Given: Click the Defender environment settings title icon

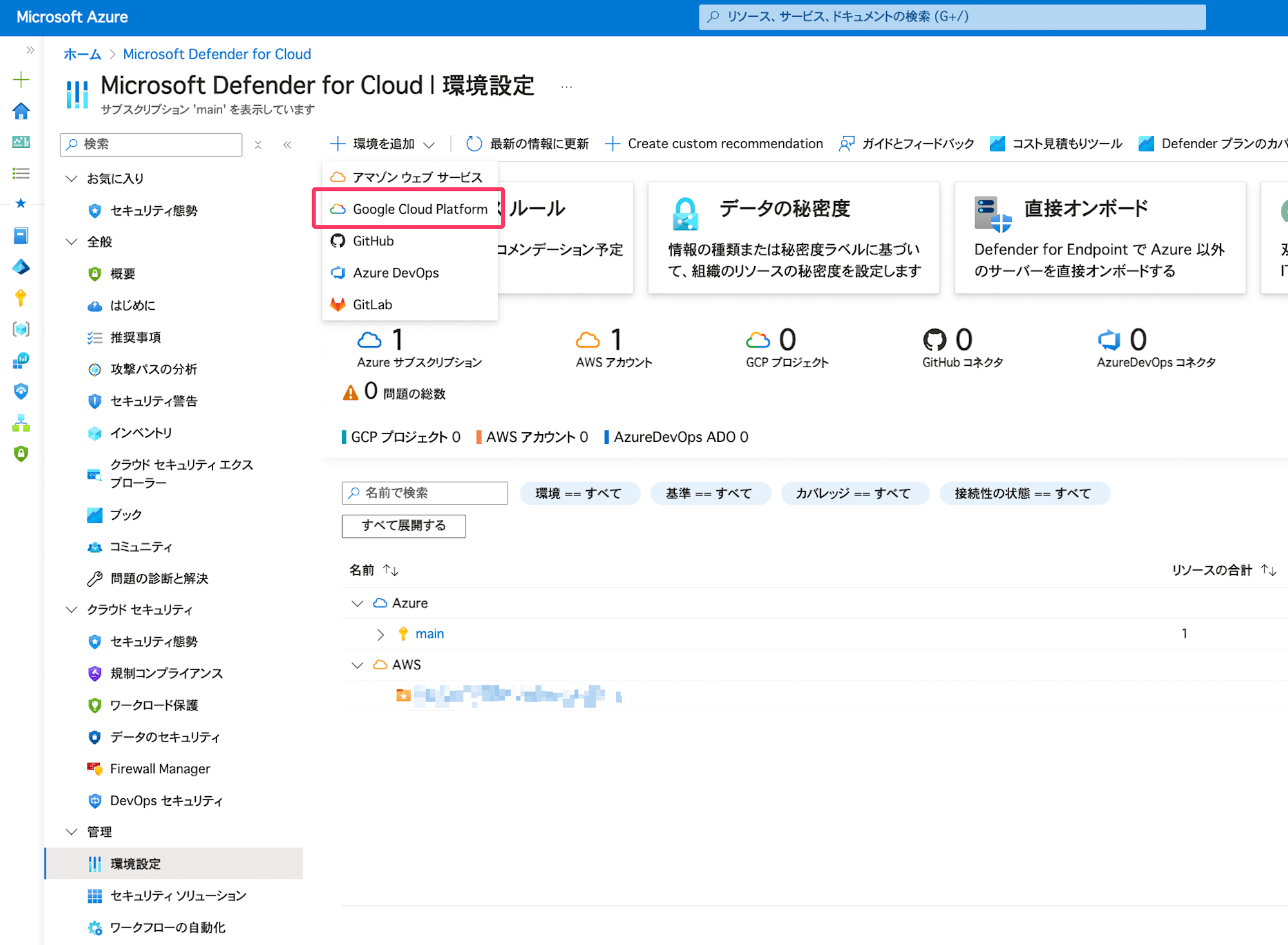Looking at the screenshot, I should point(77,94).
